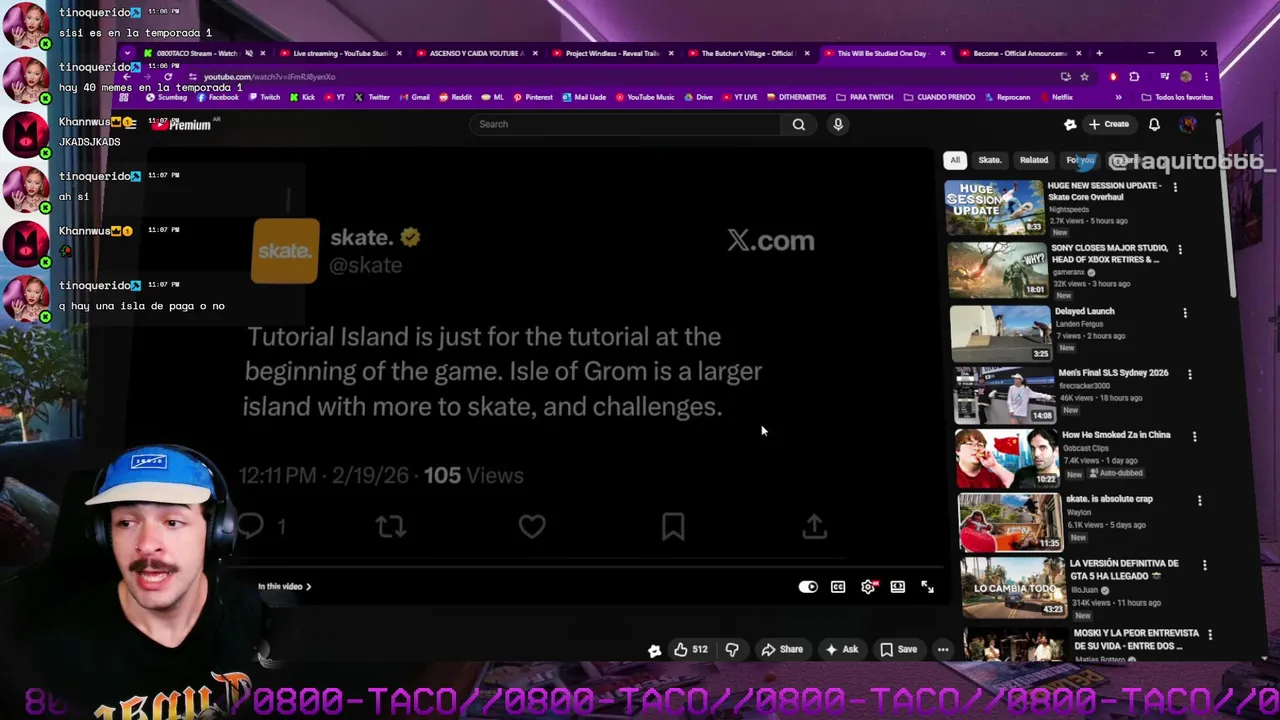
Task: Toggle the autoplay switch in player
Action: pyautogui.click(x=808, y=587)
